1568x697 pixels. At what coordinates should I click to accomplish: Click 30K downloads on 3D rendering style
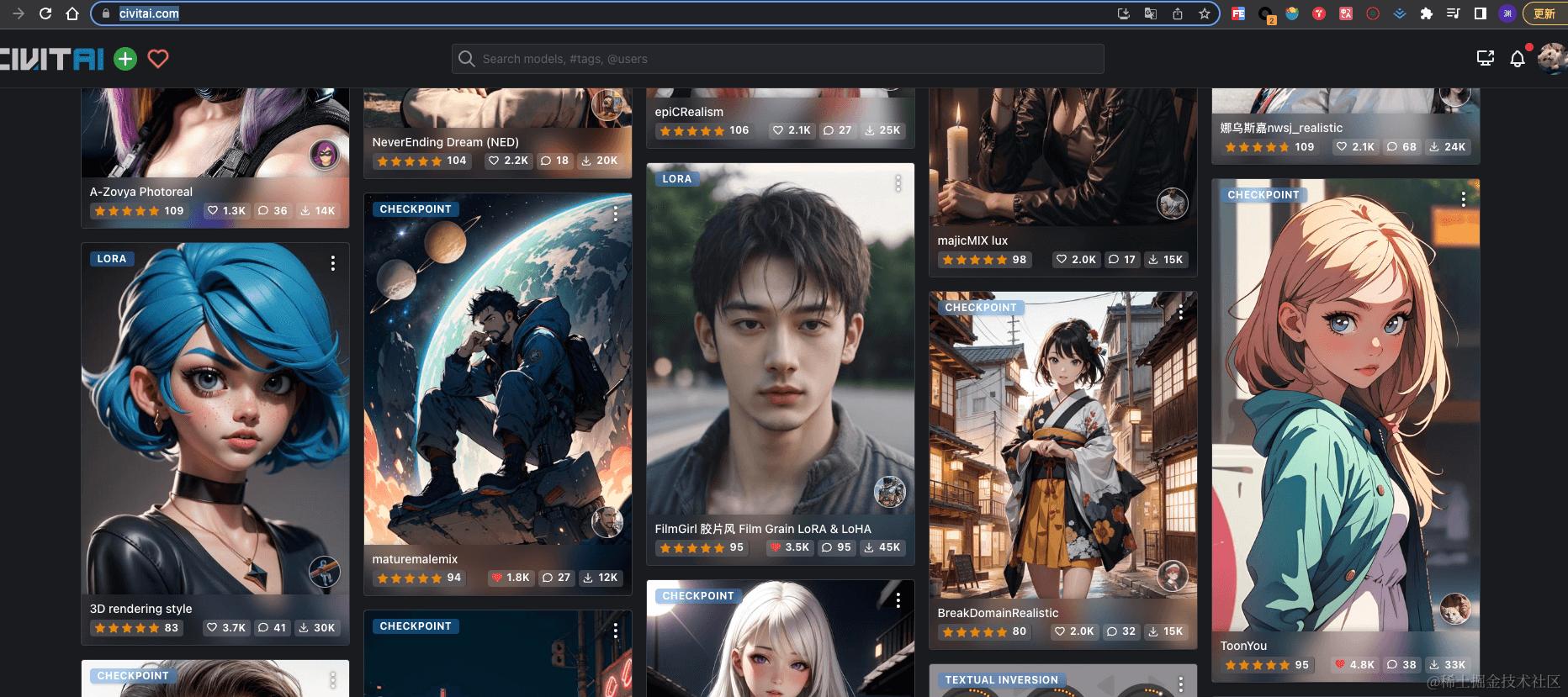317,627
